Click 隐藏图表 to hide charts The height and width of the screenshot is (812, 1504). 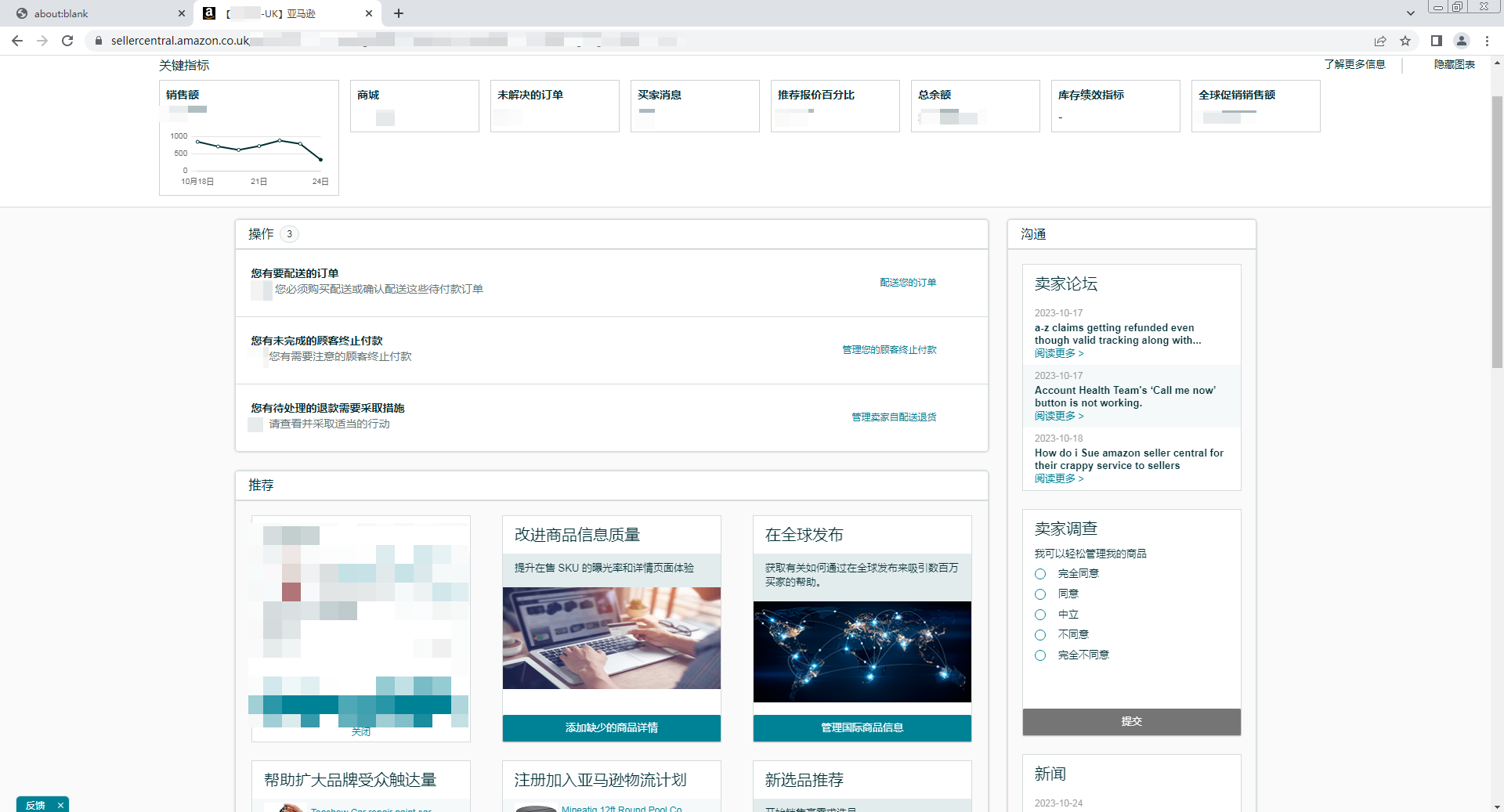coord(1455,64)
